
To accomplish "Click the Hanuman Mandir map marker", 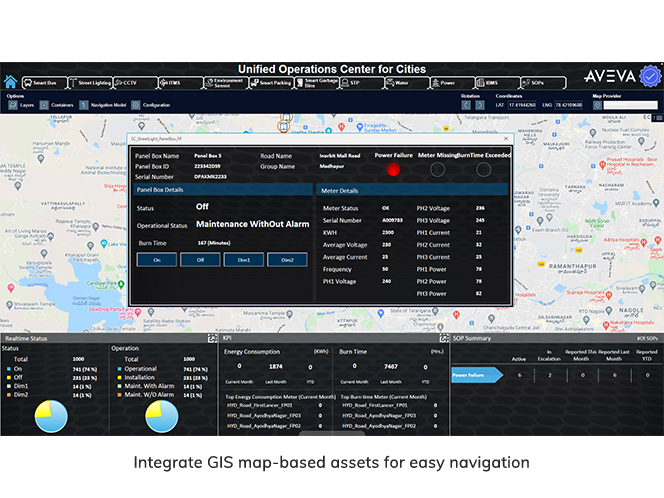I will click(x=41, y=158).
